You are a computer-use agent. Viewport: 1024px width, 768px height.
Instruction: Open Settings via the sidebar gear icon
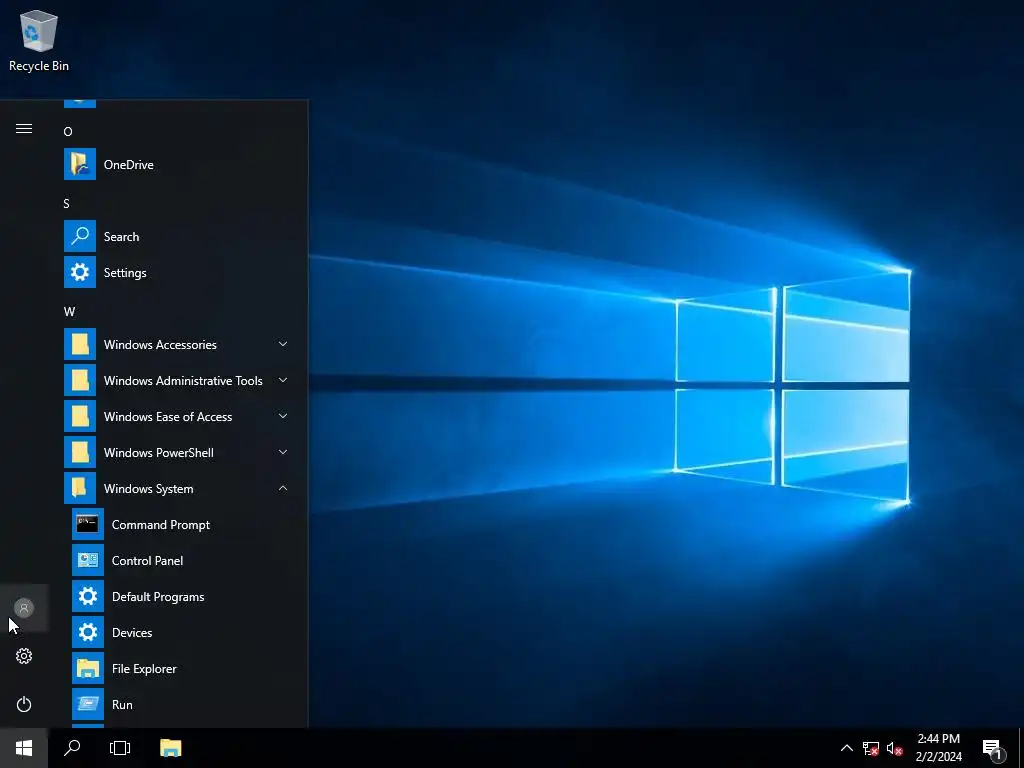[24, 656]
